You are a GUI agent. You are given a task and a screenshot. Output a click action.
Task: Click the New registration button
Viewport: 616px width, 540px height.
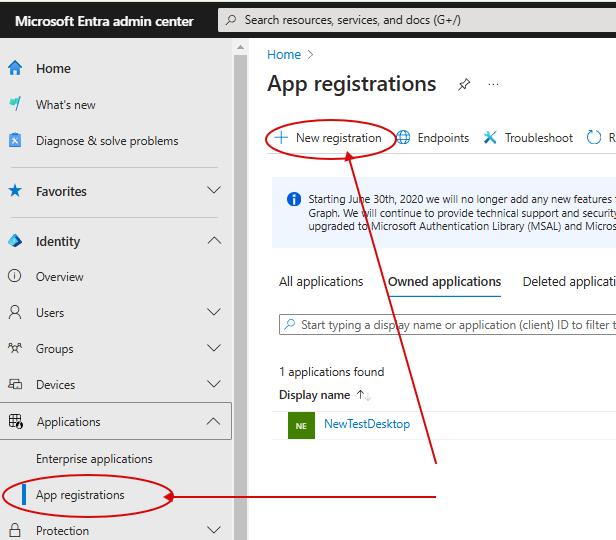point(328,138)
